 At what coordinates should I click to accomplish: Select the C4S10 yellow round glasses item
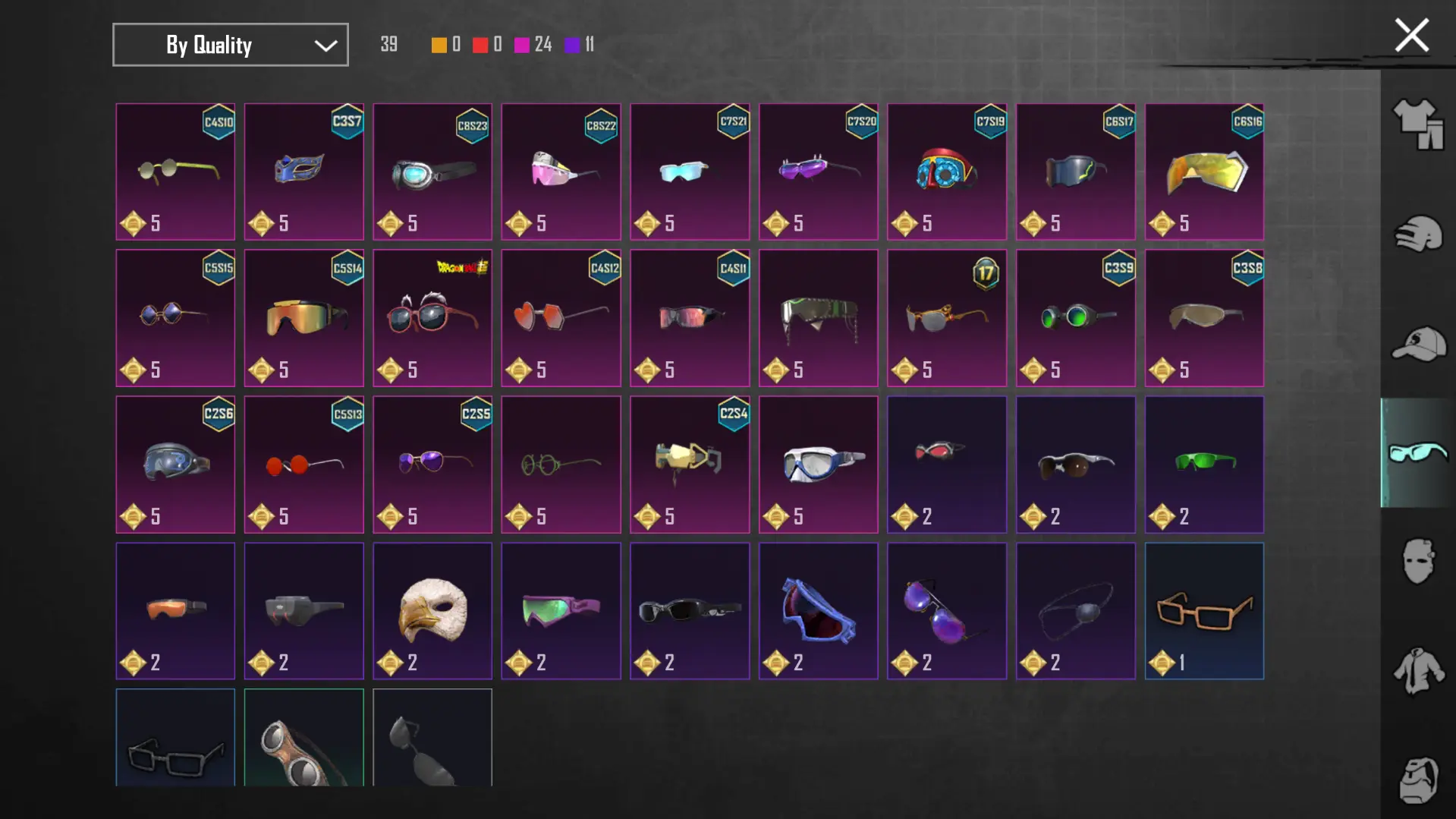coord(175,172)
